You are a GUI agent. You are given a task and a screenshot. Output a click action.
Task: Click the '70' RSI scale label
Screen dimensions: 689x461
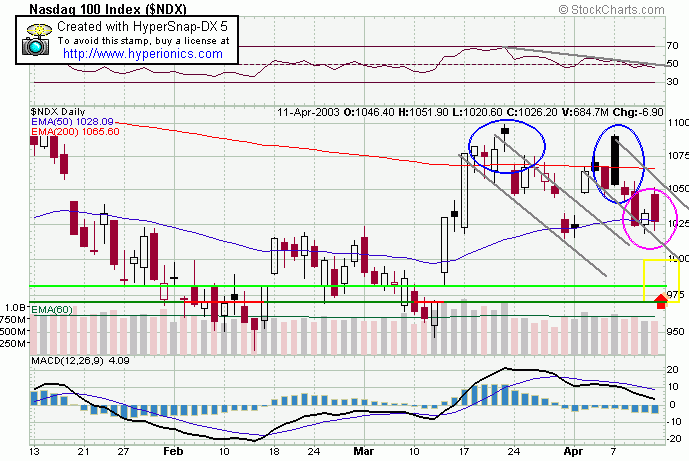pyautogui.click(x=672, y=46)
